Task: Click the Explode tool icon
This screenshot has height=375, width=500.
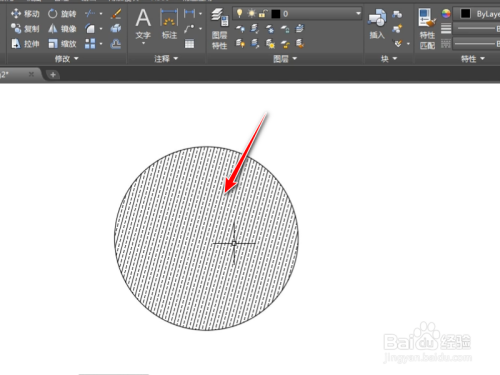Action: [116, 29]
